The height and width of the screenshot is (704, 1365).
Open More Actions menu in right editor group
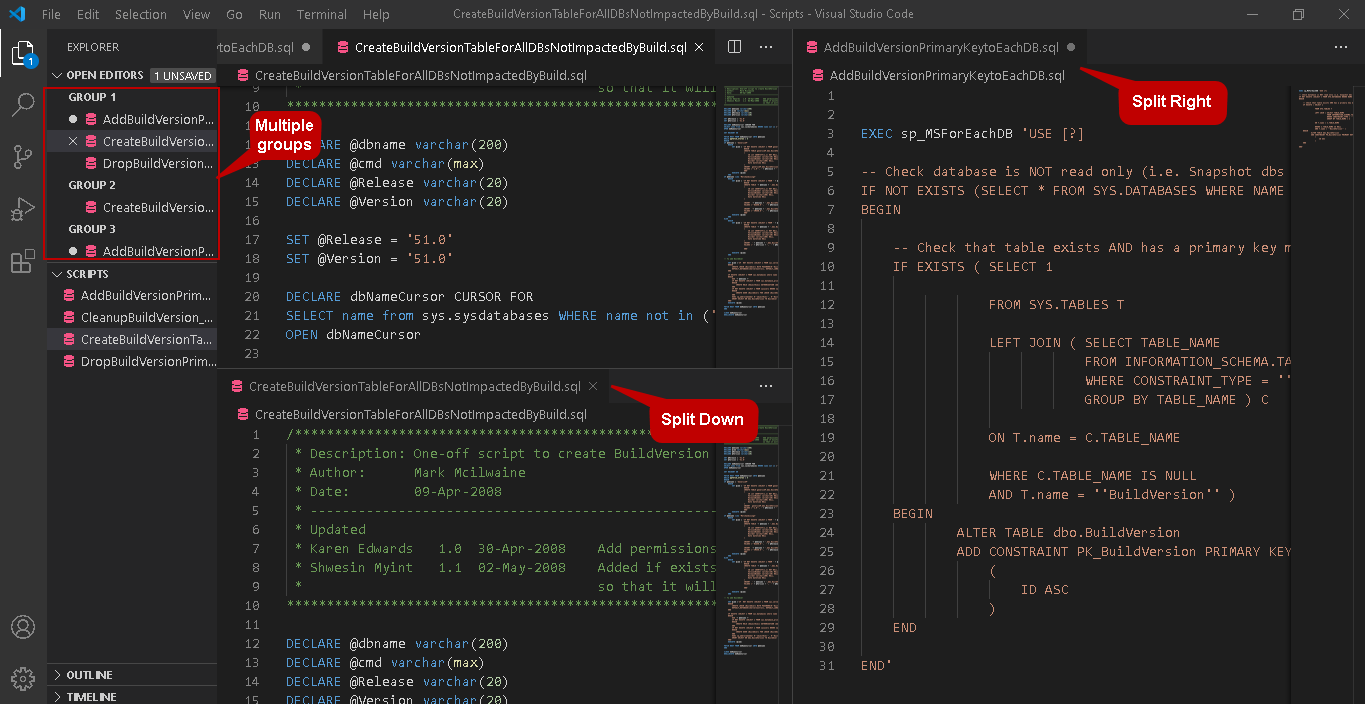point(1339,47)
